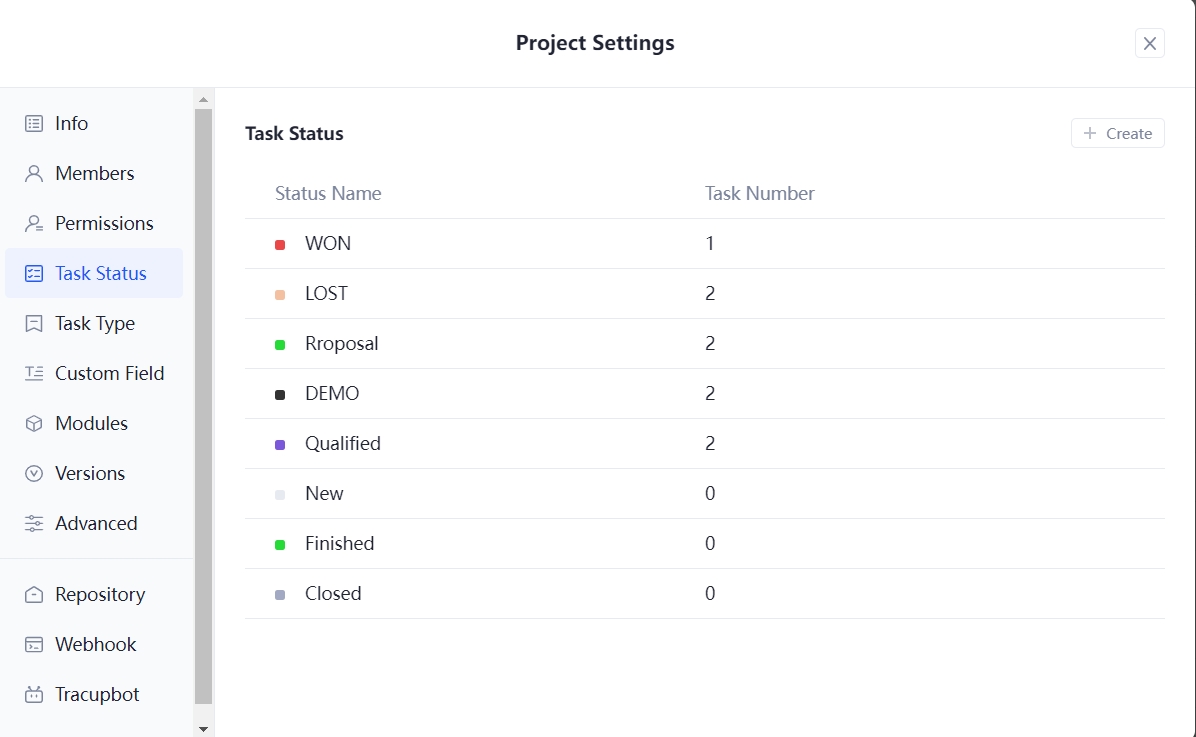Click the green color dot beside Finished

click(280, 543)
